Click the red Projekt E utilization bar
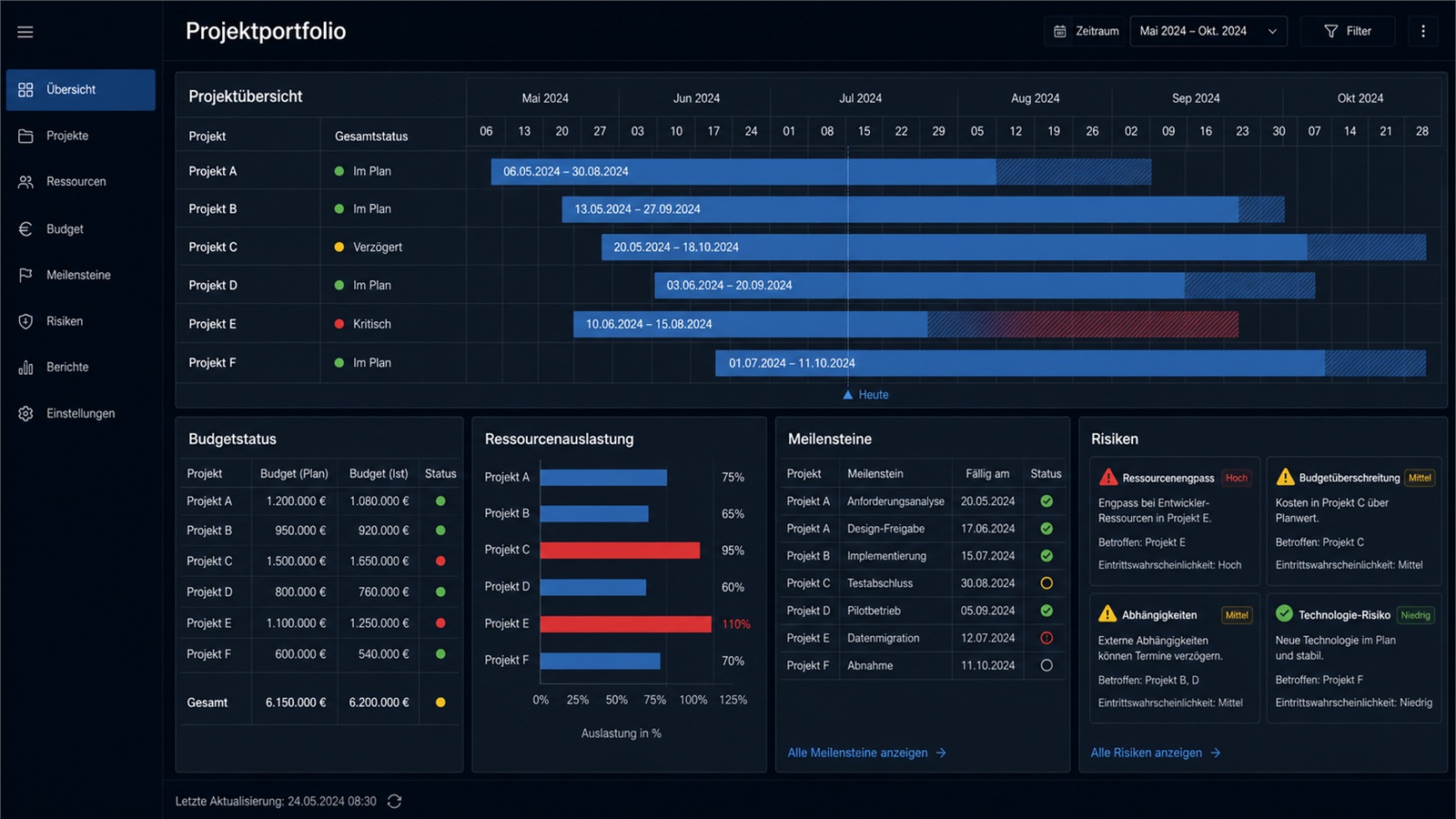Image resolution: width=1456 pixels, height=819 pixels. click(626, 624)
